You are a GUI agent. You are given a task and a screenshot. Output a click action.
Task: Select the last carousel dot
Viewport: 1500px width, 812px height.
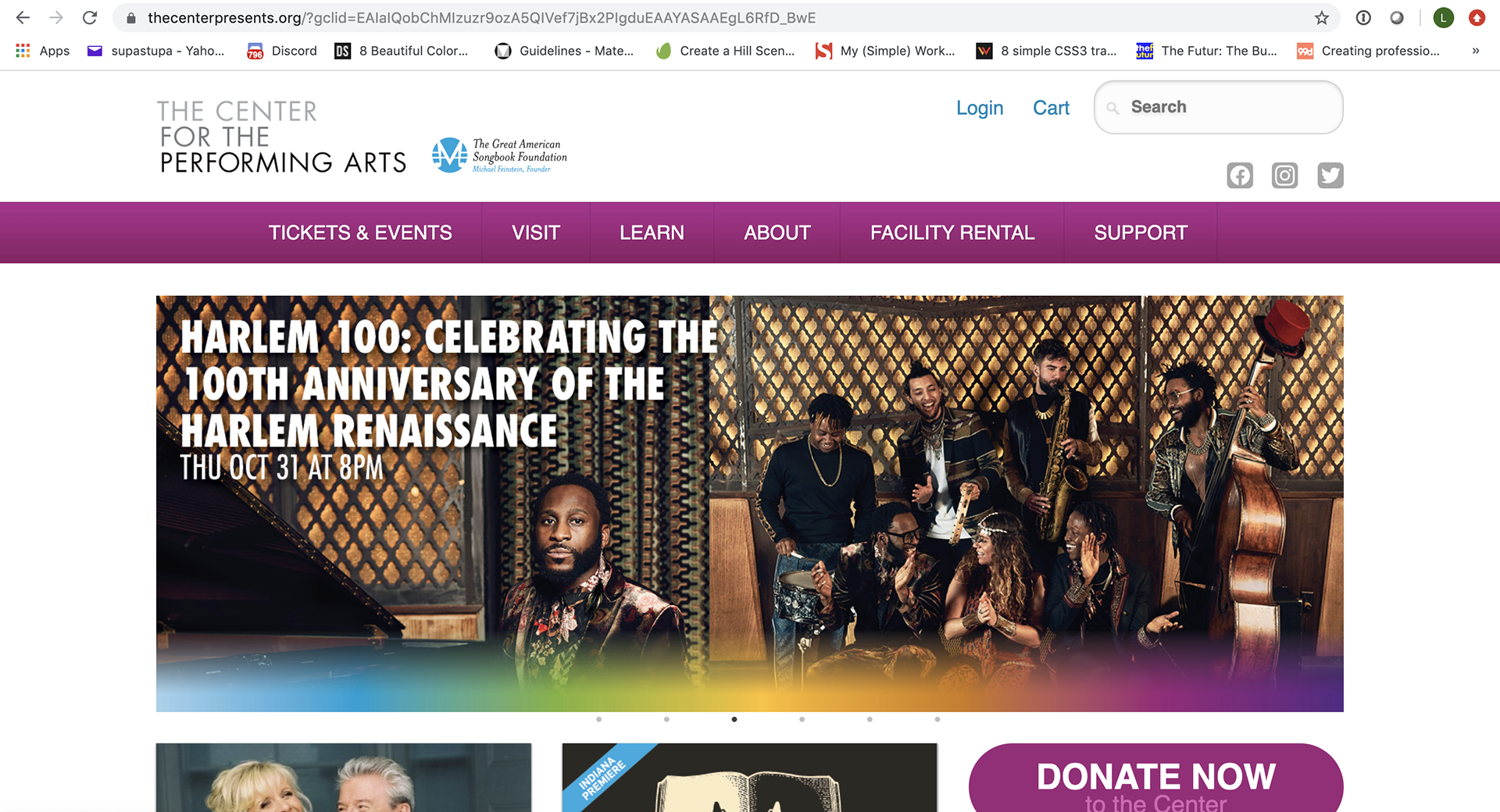click(937, 719)
